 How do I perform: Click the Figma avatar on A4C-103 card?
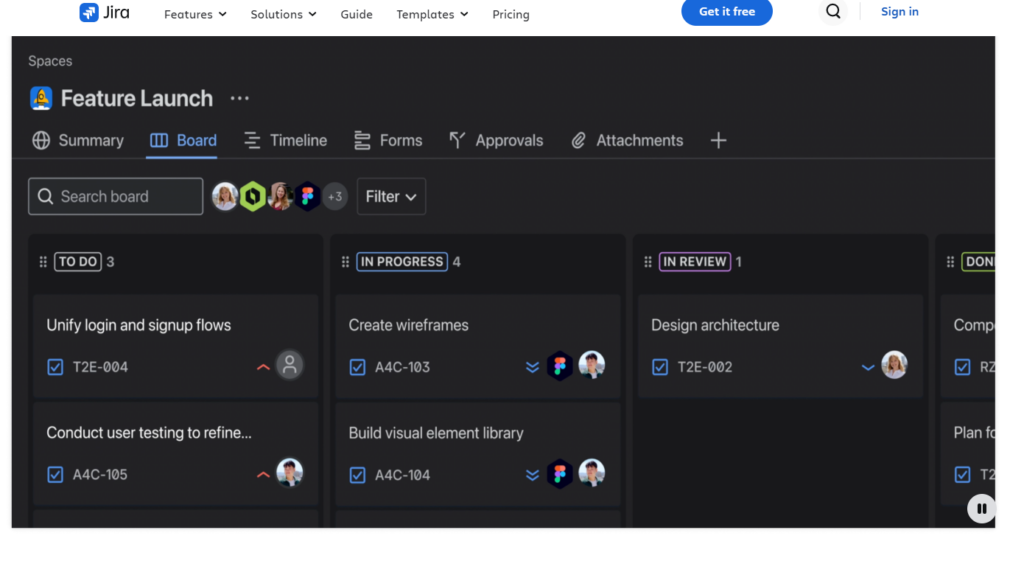[560, 366]
